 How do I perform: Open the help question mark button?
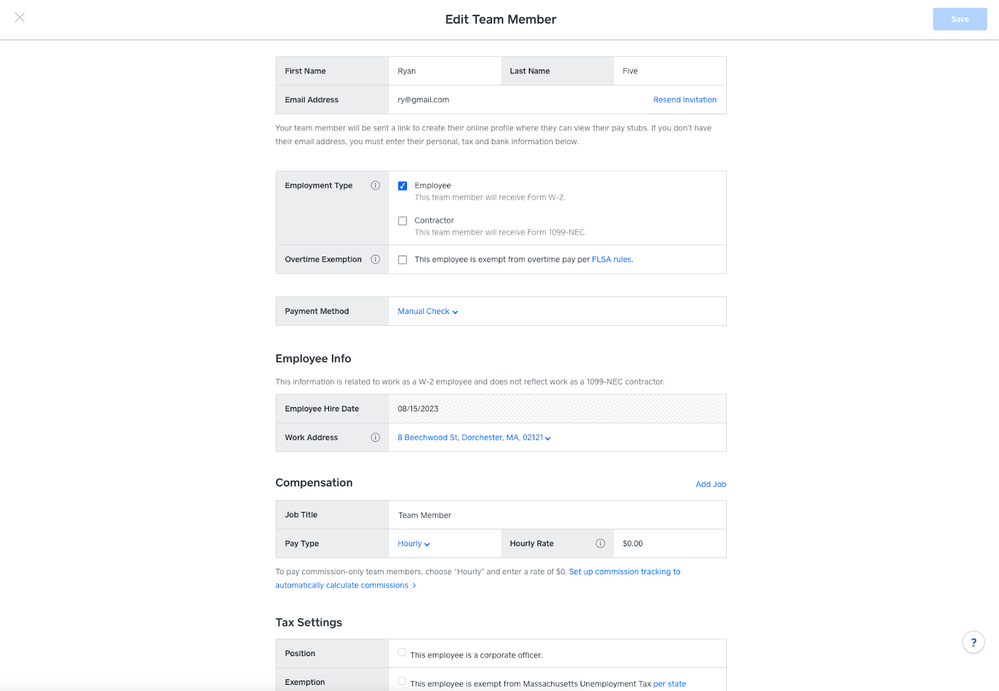pyautogui.click(x=973, y=643)
